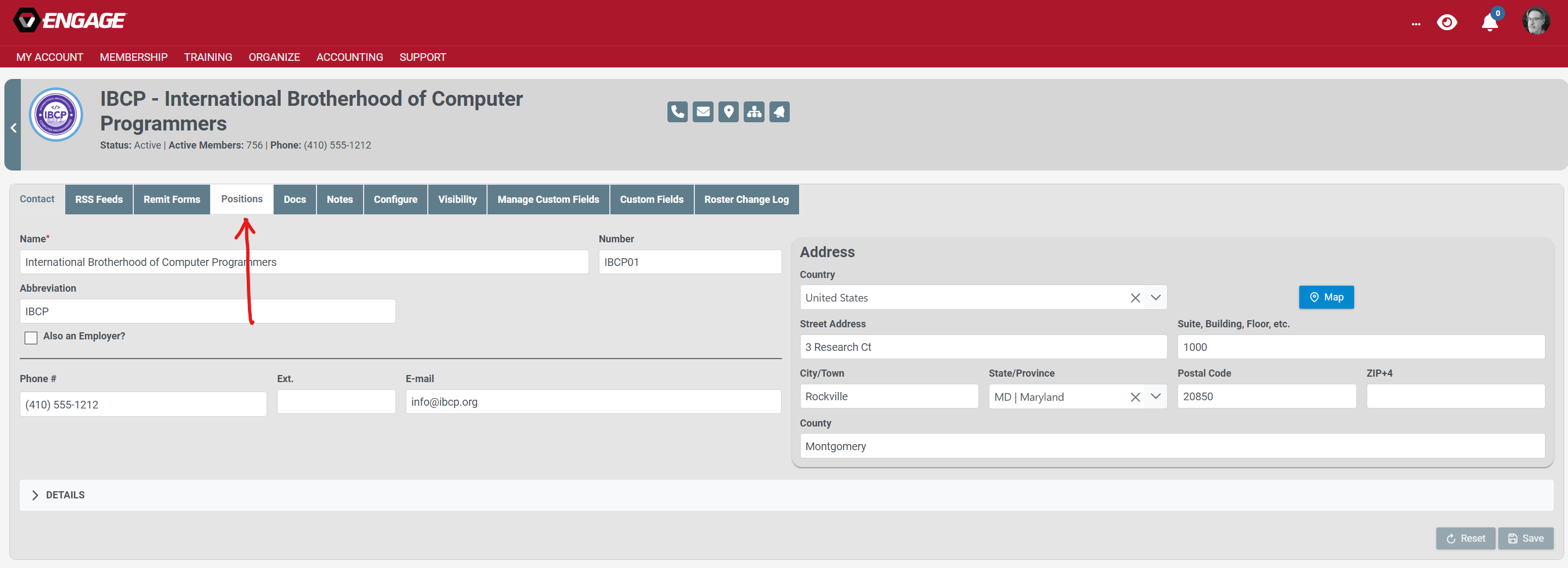Click the Name input field
This screenshot has width=1568, height=568.
point(304,262)
